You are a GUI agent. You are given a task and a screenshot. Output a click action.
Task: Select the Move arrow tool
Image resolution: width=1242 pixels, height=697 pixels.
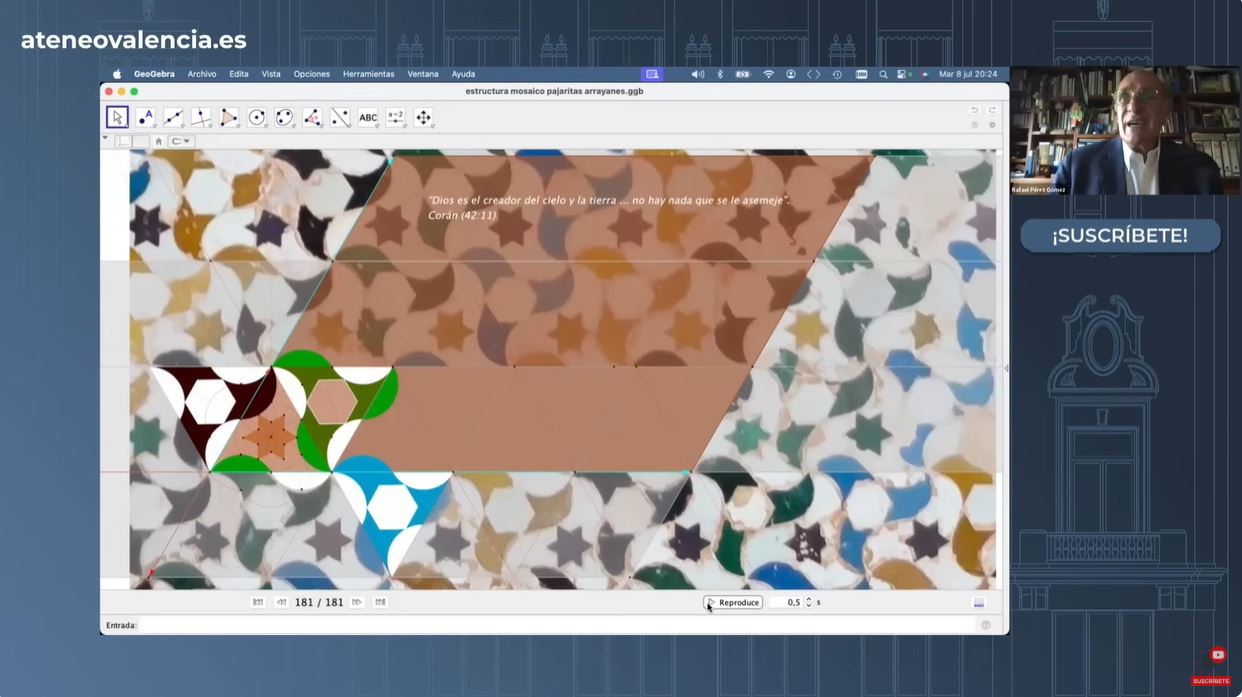pyautogui.click(x=117, y=117)
